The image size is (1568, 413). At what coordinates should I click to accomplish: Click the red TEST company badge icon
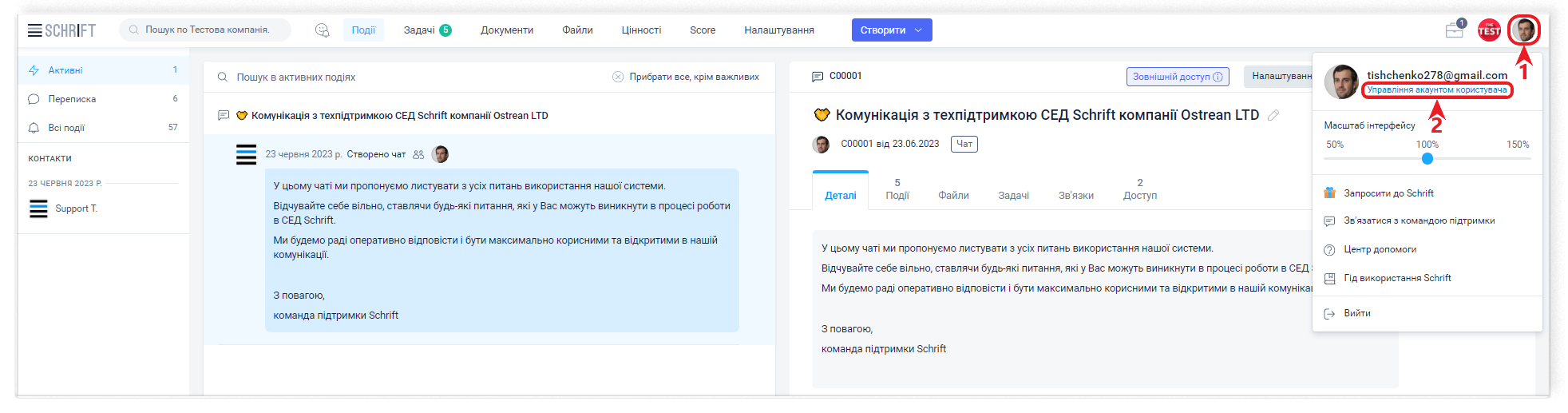(x=1489, y=30)
